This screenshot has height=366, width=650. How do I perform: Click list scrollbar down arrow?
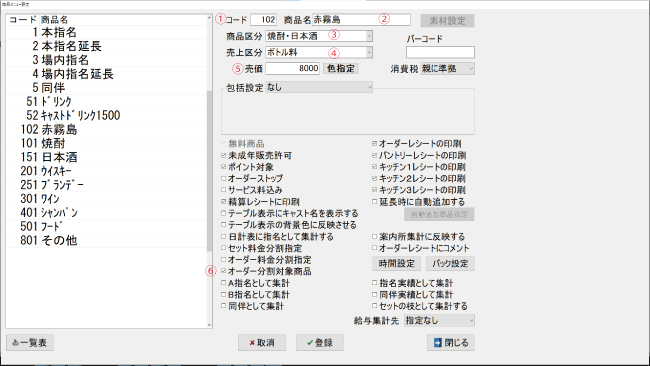[209, 325]
